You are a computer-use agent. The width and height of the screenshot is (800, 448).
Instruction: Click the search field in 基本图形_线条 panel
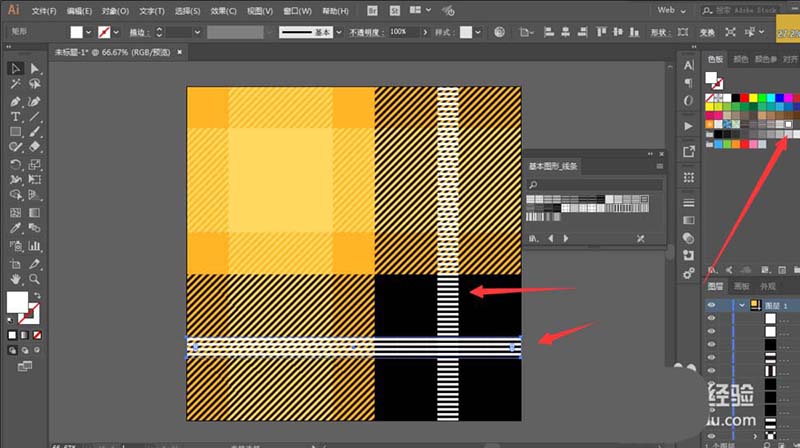pyautogui.click(x=600, y=185)
